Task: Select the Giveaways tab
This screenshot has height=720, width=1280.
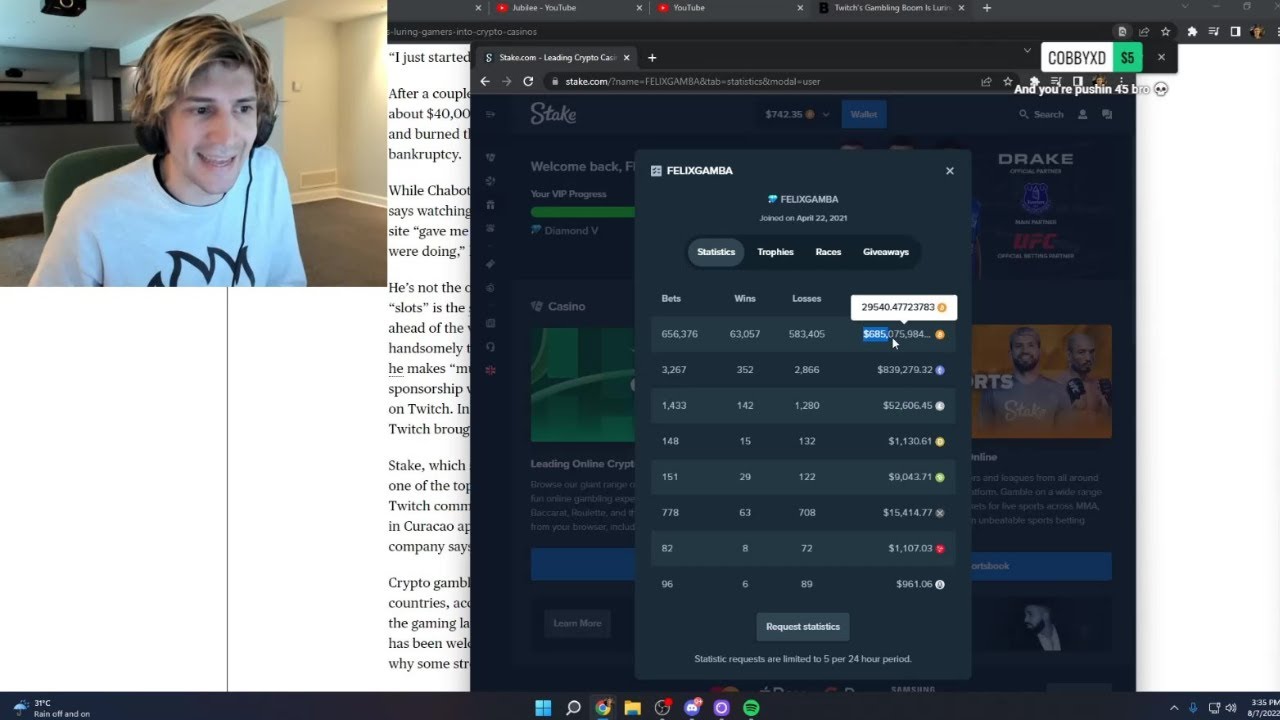Action: click(x=886, y=252)
